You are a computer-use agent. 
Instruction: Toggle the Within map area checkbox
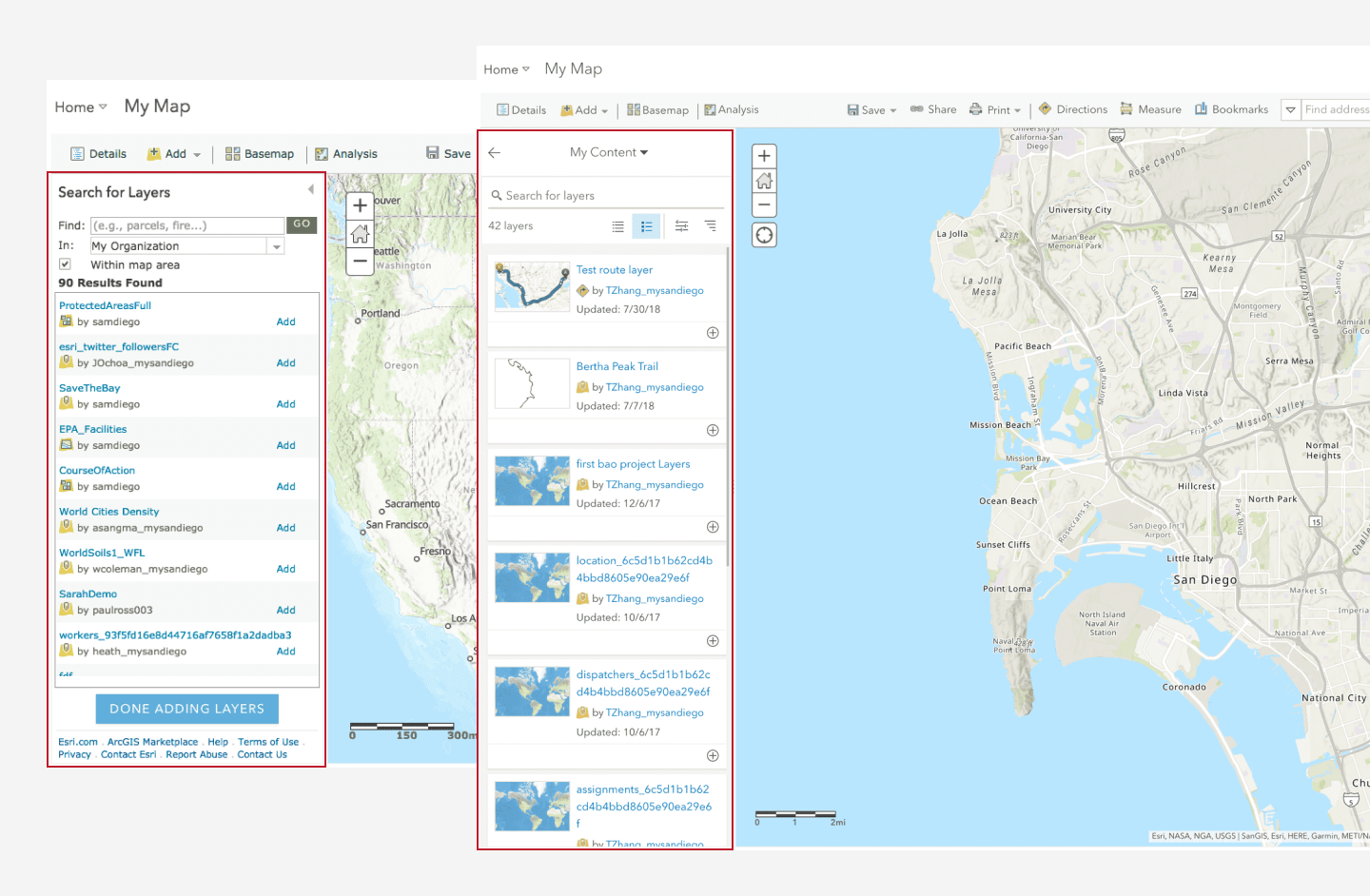tap(66, 264)
